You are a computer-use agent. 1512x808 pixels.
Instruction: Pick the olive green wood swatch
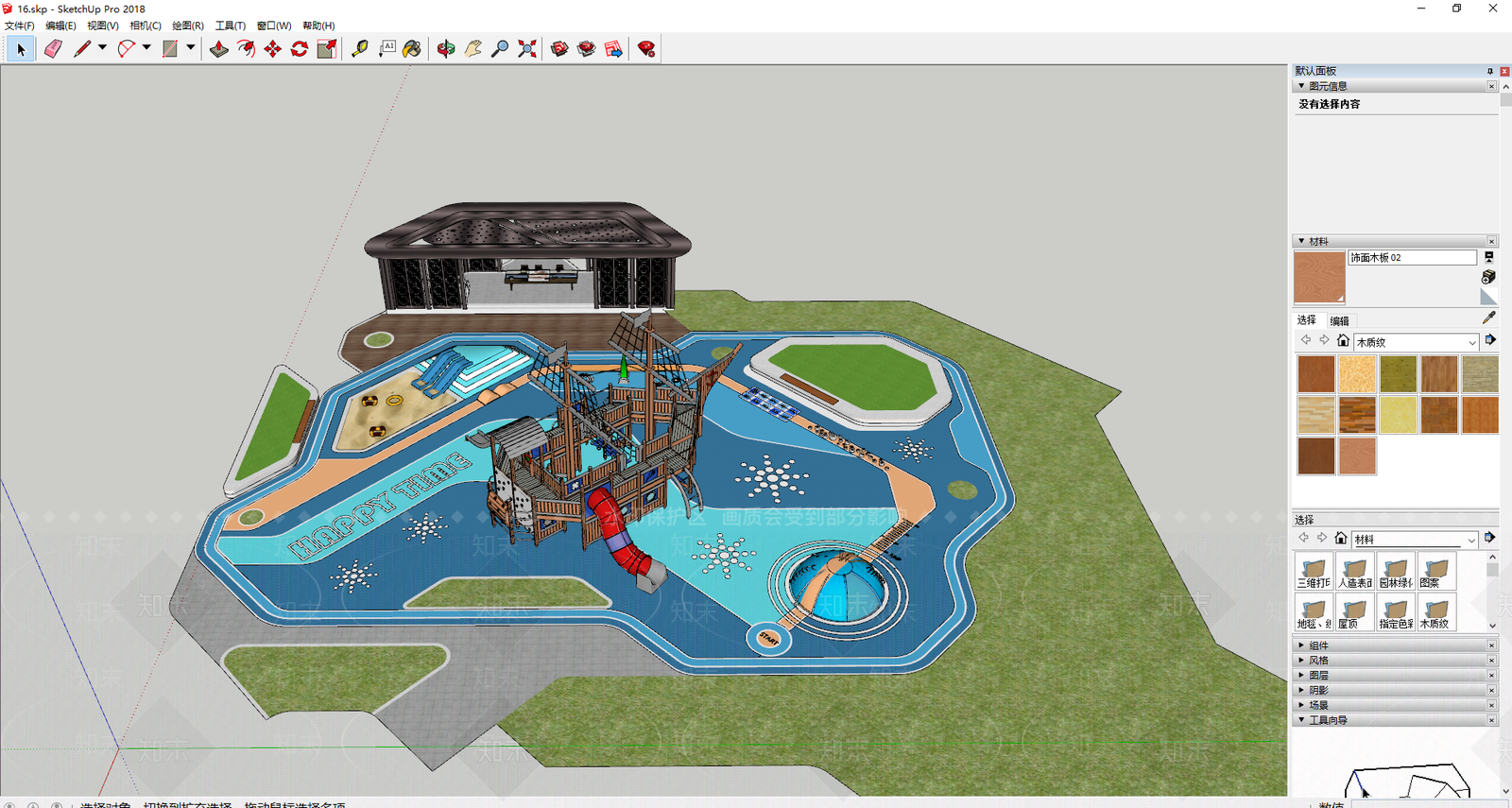pos(1399,374)
